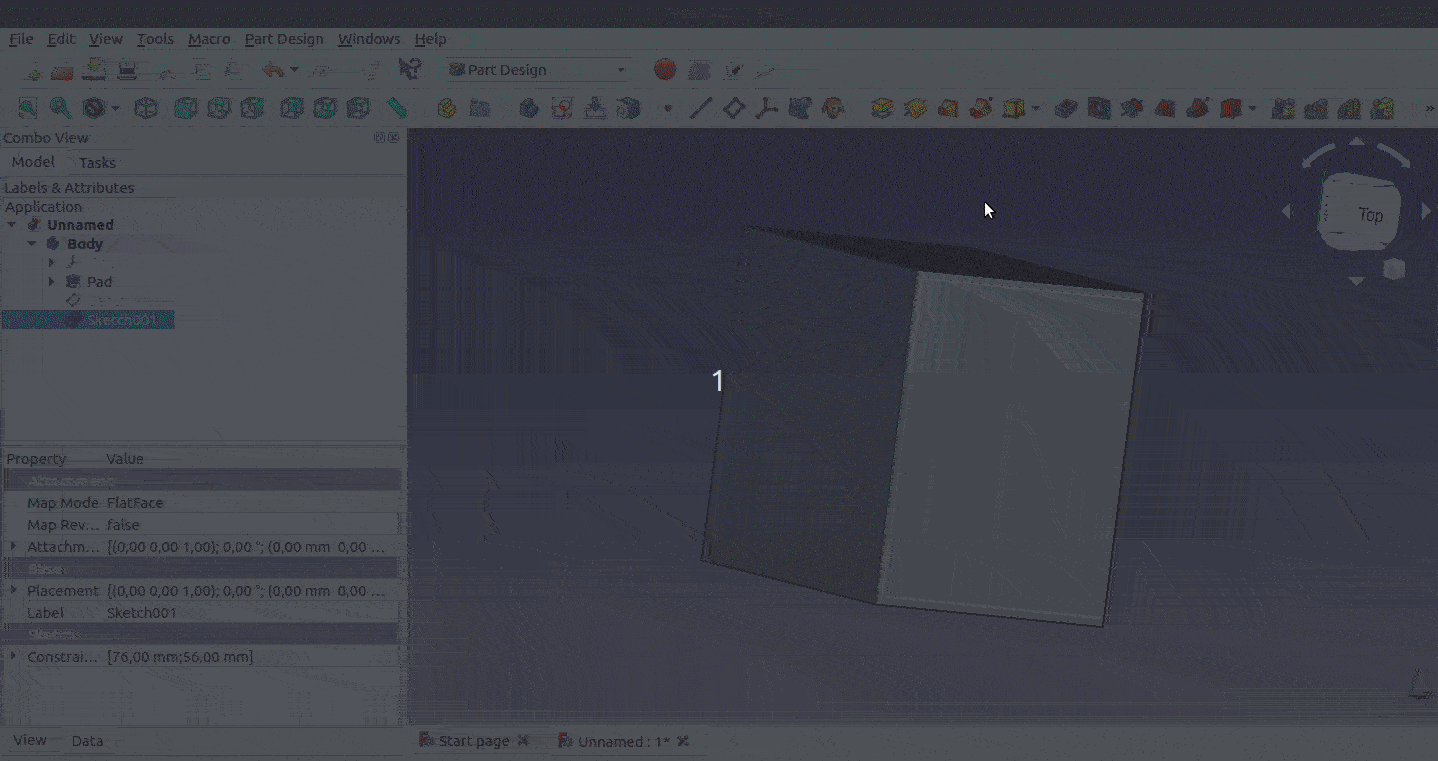Switch to the Tasks tab
Screen dimensions: 1438x761
tap(97, 162)
